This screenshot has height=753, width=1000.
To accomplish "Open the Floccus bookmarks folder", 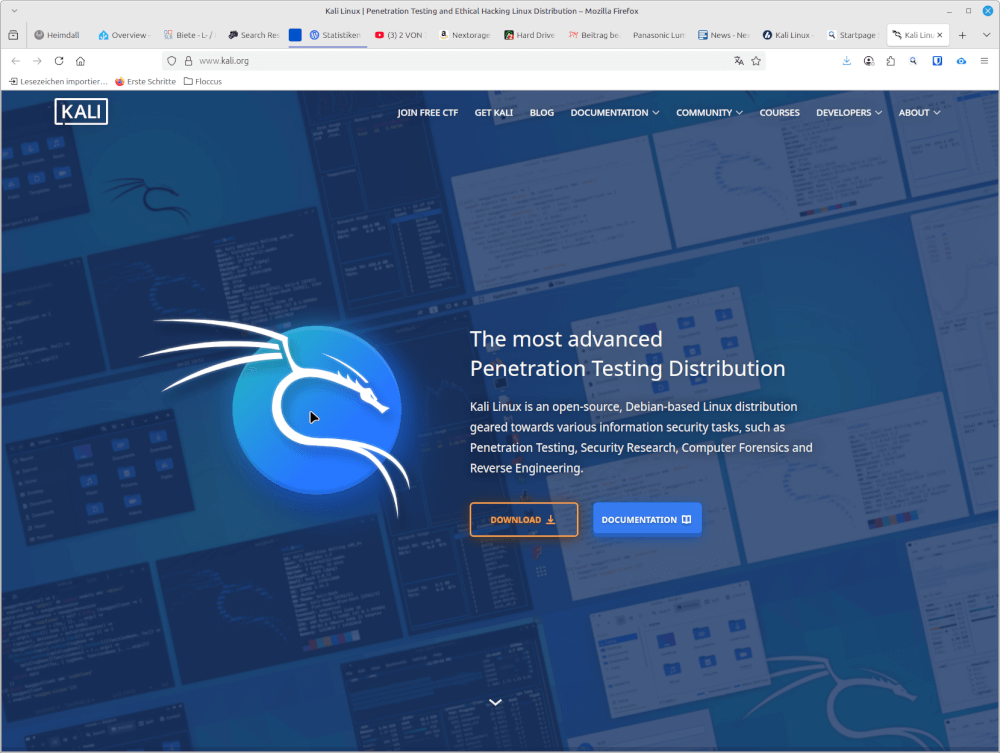I will pos(203,82).
